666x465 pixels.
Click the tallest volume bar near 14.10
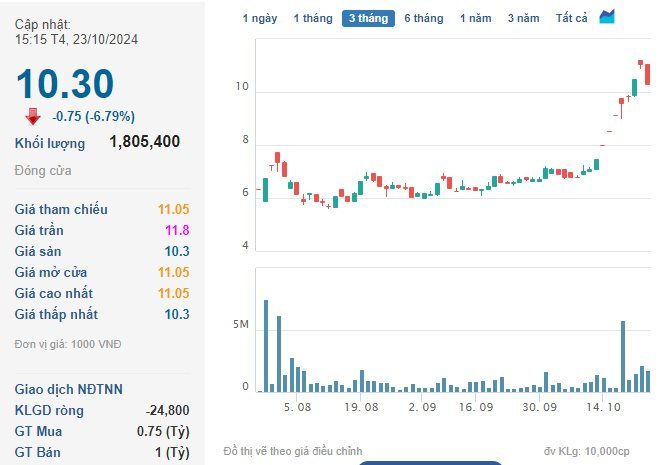(x=623, y=356)
